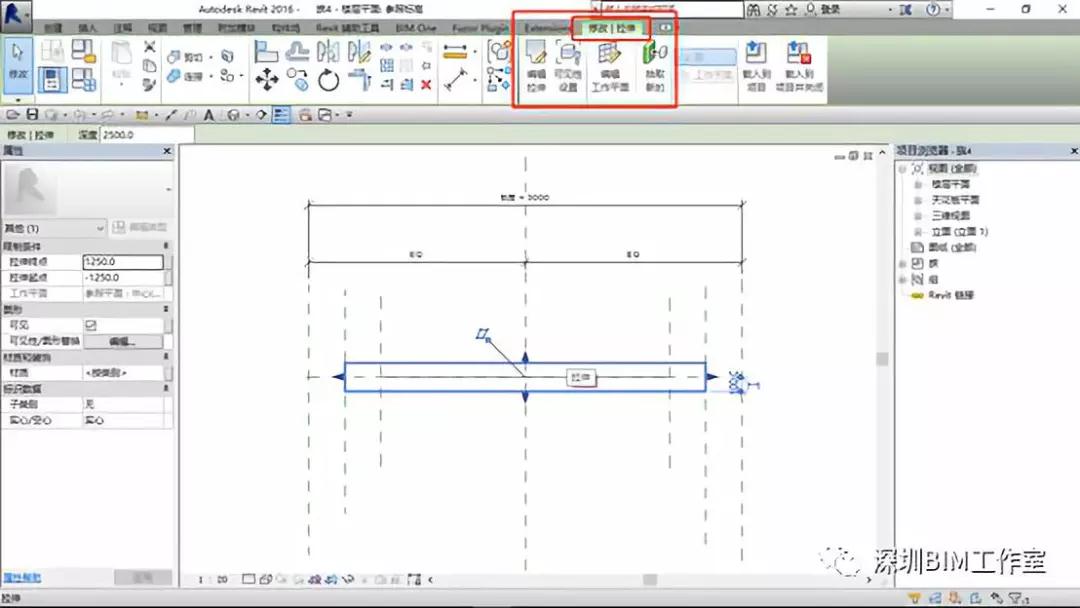Click the Edit button for visibility overrides
This screenshot has height=608, width=1080.
[x=123, y=341]
